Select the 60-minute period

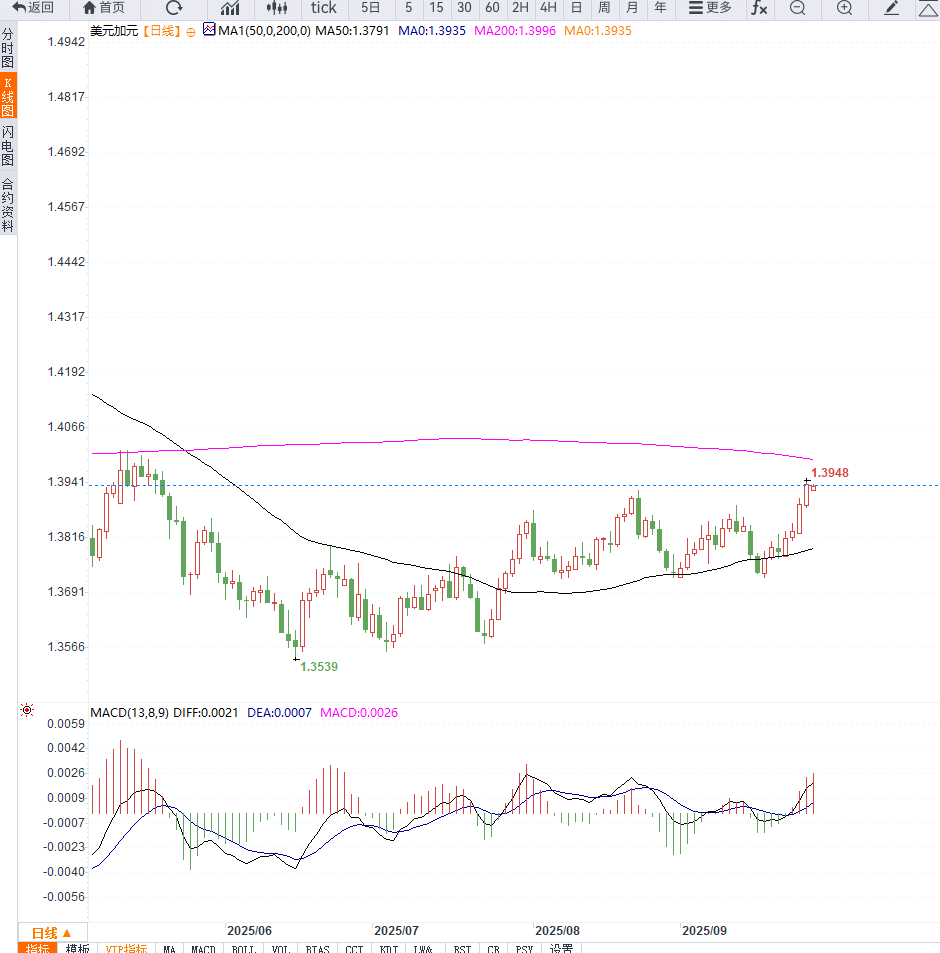coord(492,8)
